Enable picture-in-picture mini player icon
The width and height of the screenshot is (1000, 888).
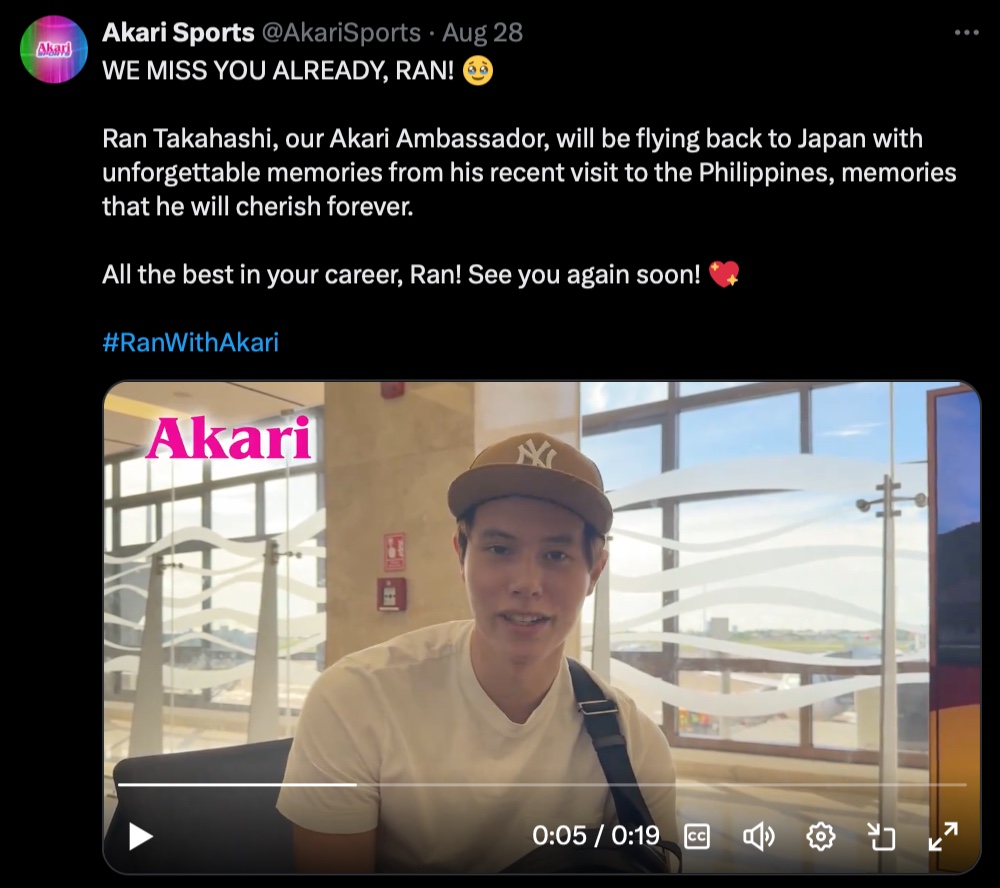point(881,836)
